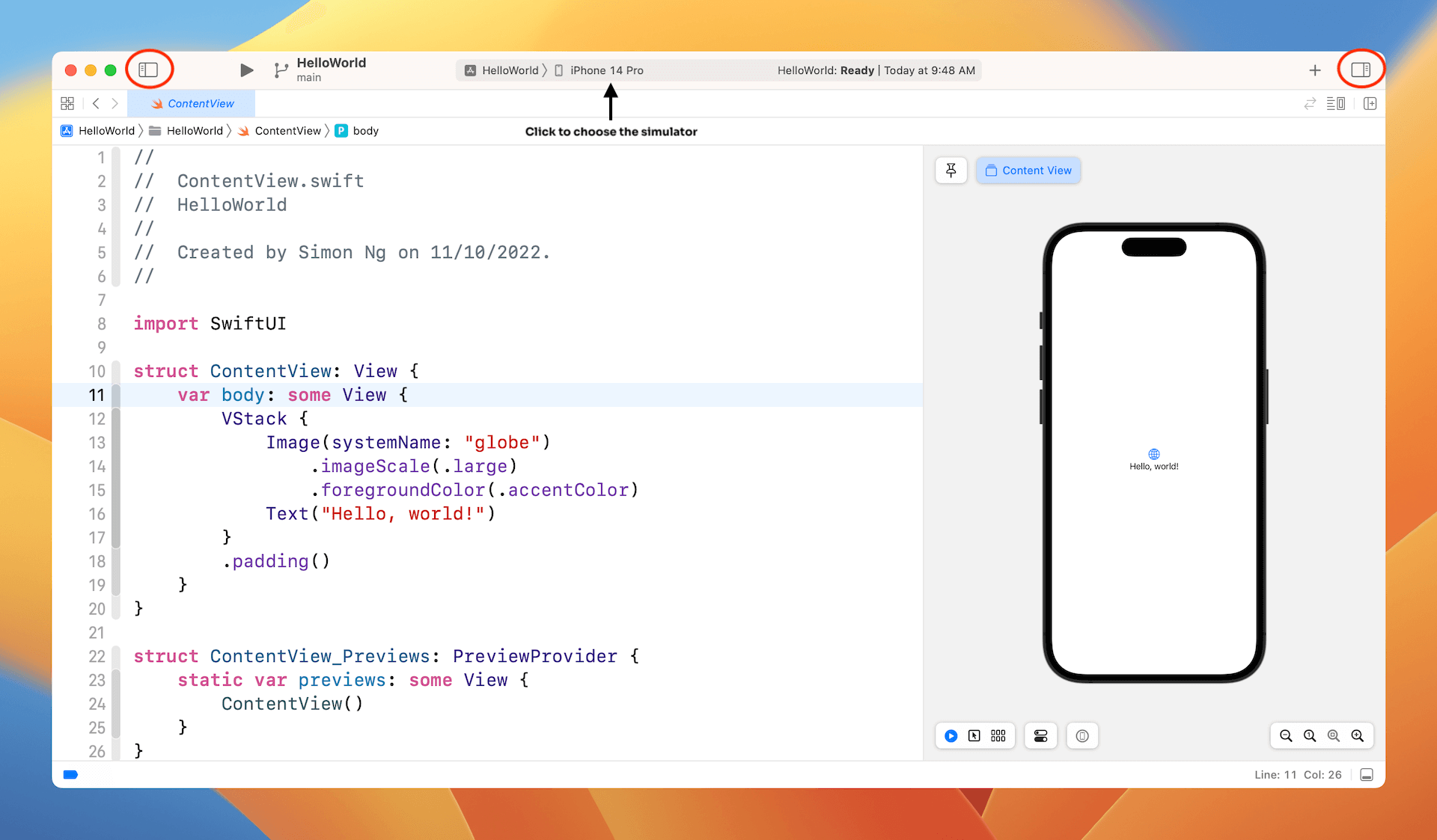
Task: Expand the body breadcrumb jump bar item
Action: coord(364,130)
